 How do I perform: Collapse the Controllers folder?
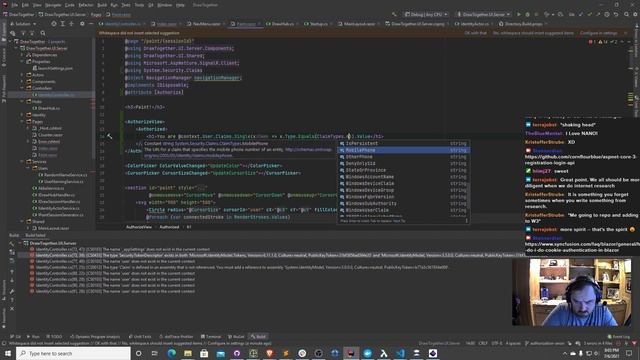22,88
